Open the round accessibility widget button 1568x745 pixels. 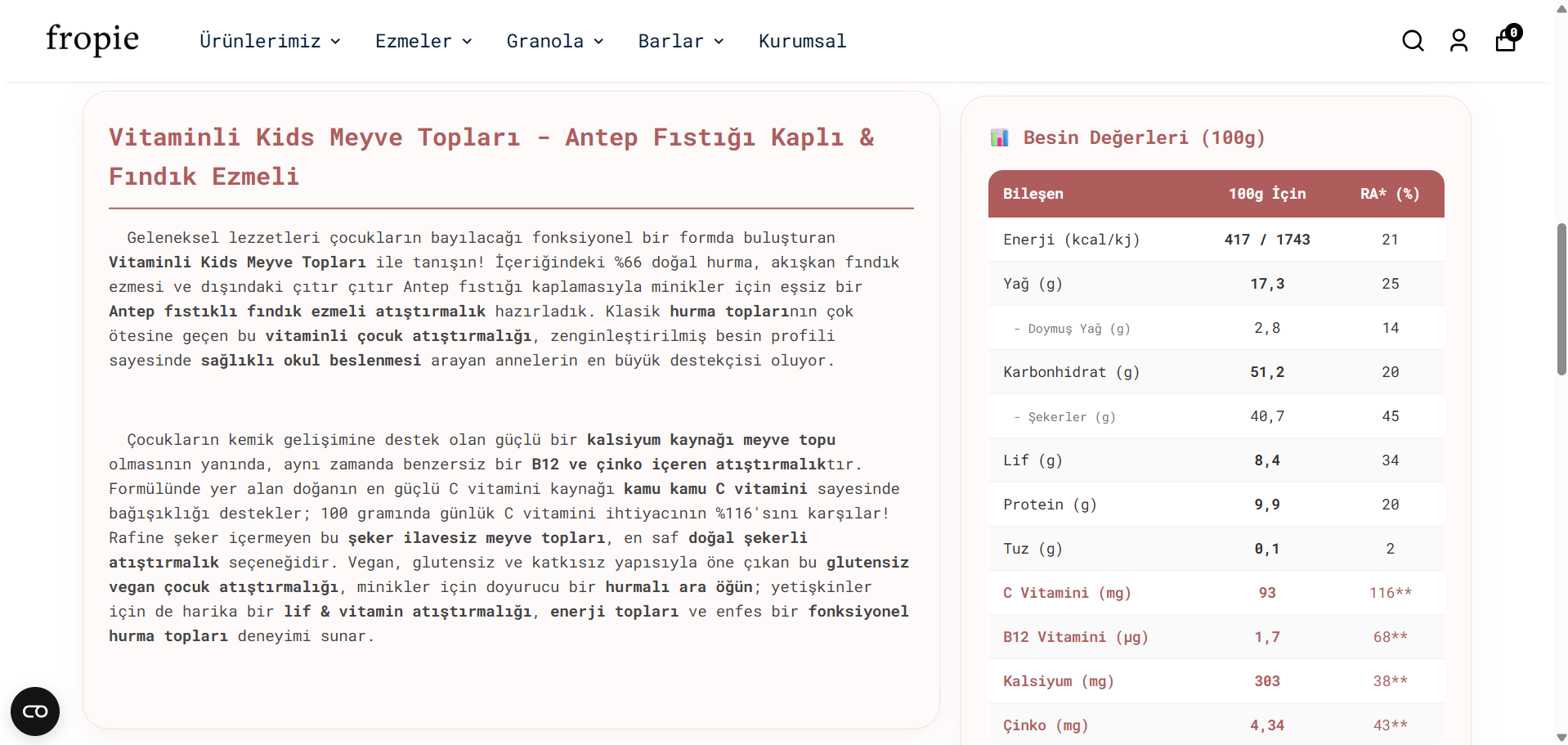(x=35, y=711)
